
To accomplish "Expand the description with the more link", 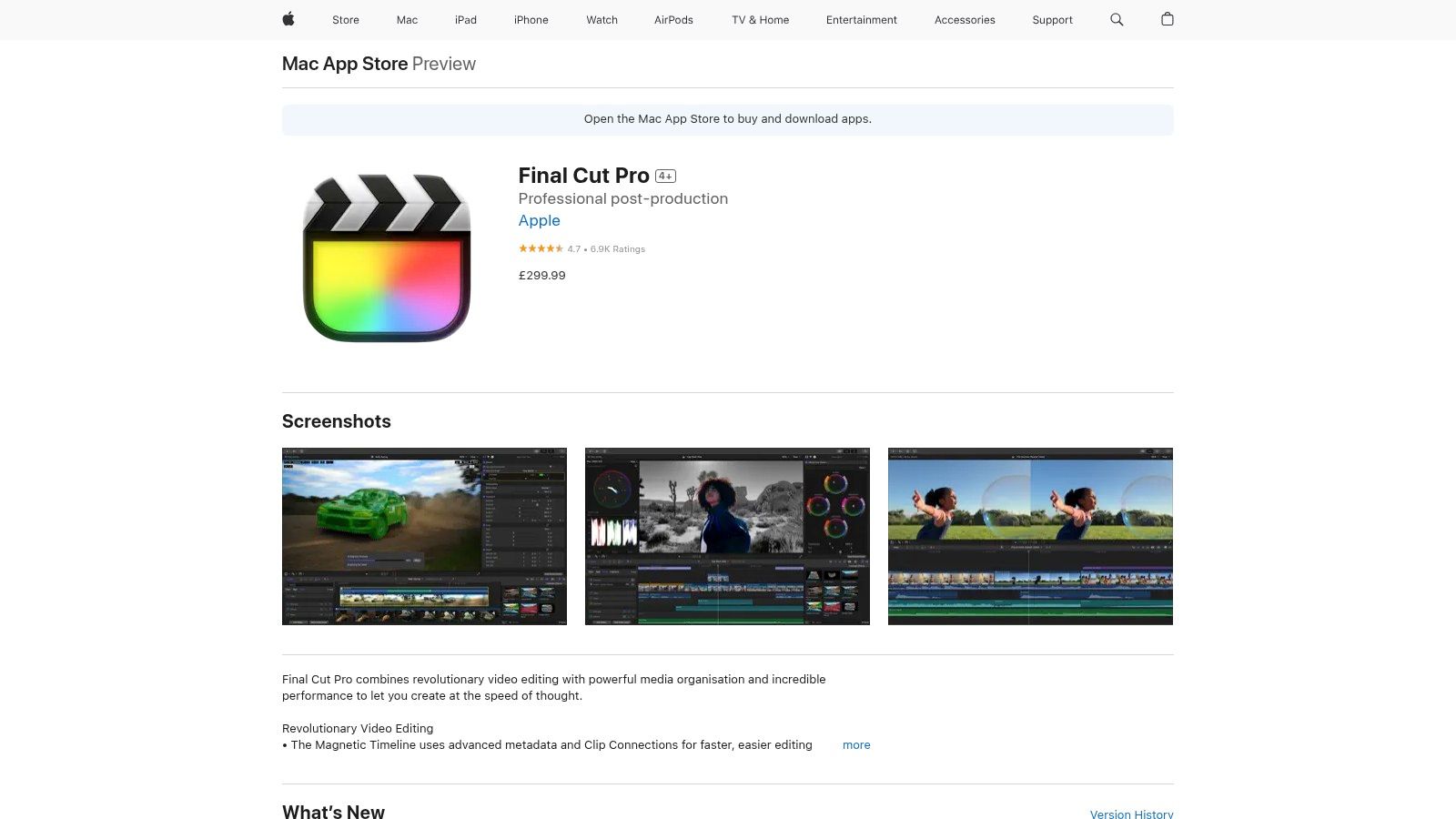I will pyautogui.click(x=856, y=744).
